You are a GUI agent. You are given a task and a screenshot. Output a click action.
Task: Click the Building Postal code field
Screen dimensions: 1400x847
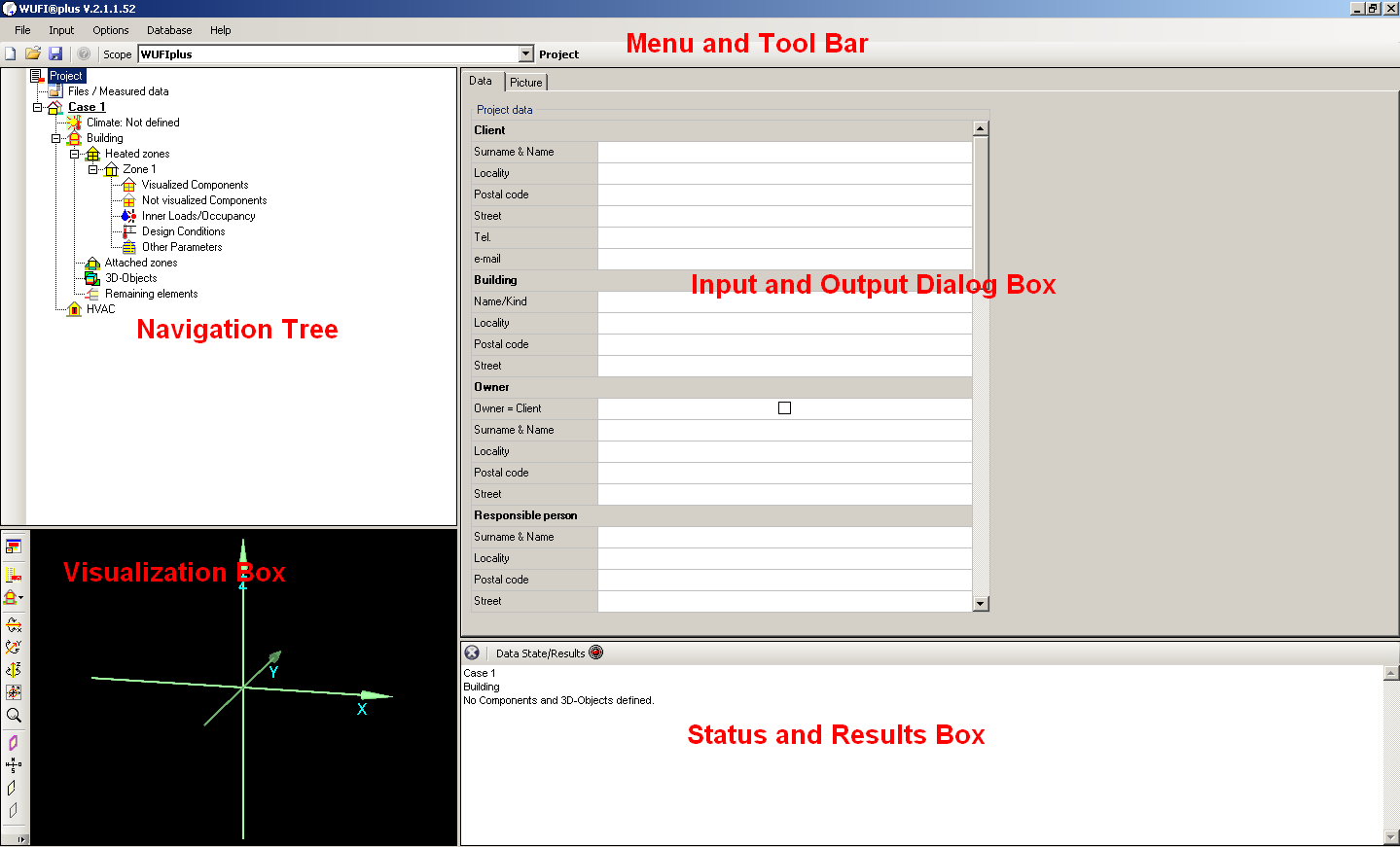pos(784,344)
